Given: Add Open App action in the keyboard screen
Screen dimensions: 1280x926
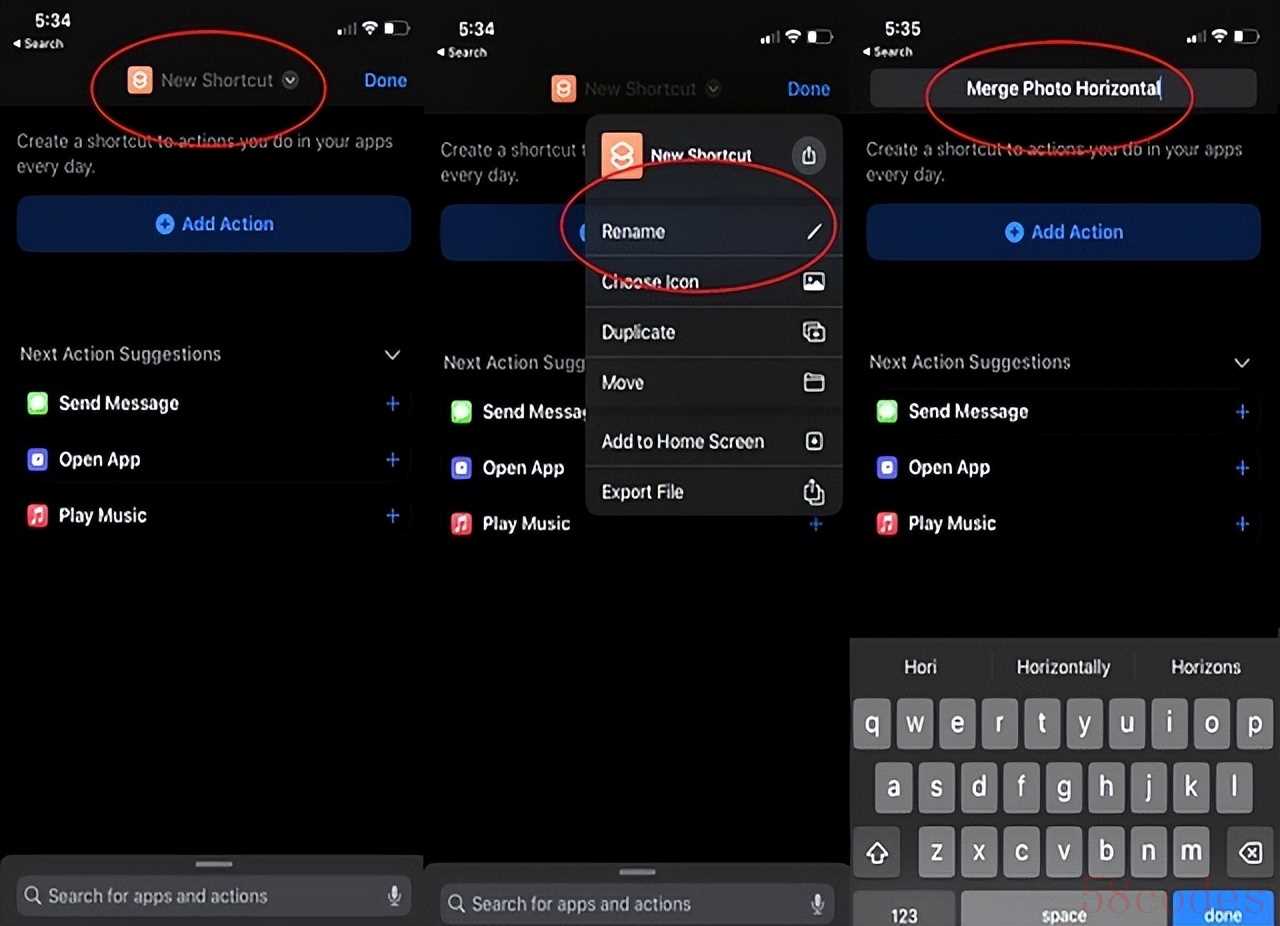Looking at the screenshot, I should coord(1242,468).
